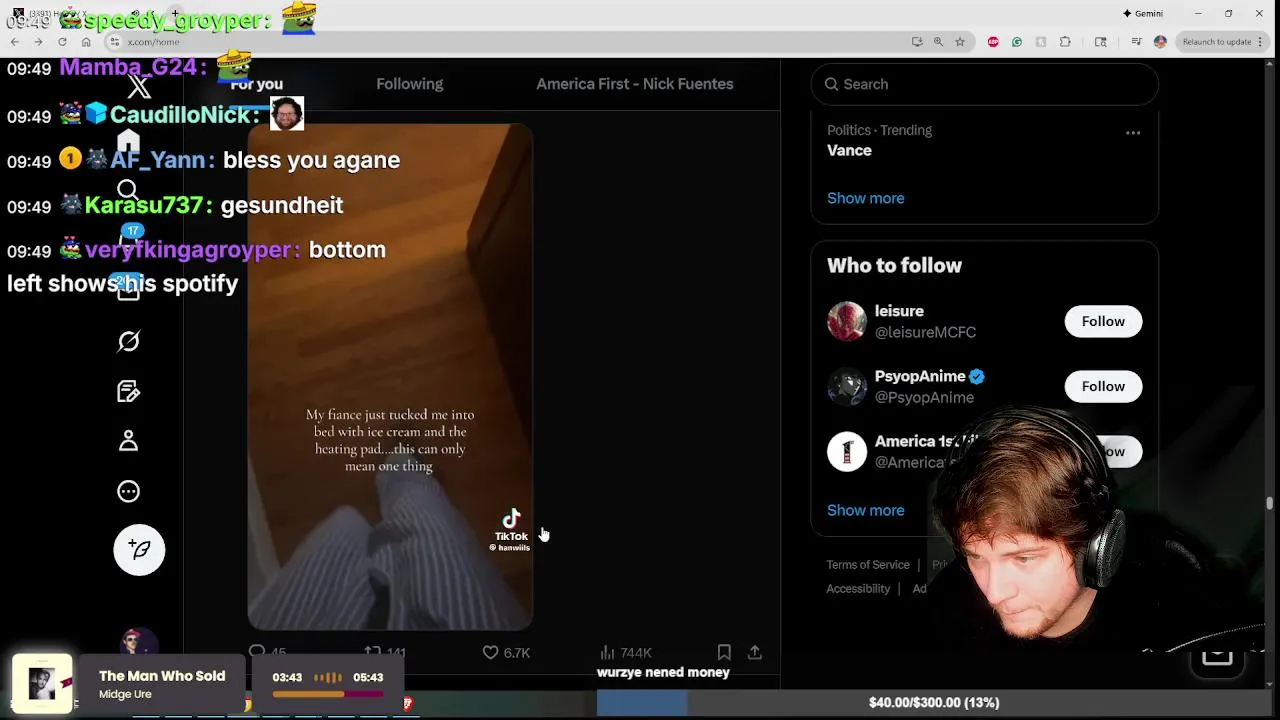Click the red extension icon in toolbar
This screenshot has width=1280, height=720.
(993, 42)
